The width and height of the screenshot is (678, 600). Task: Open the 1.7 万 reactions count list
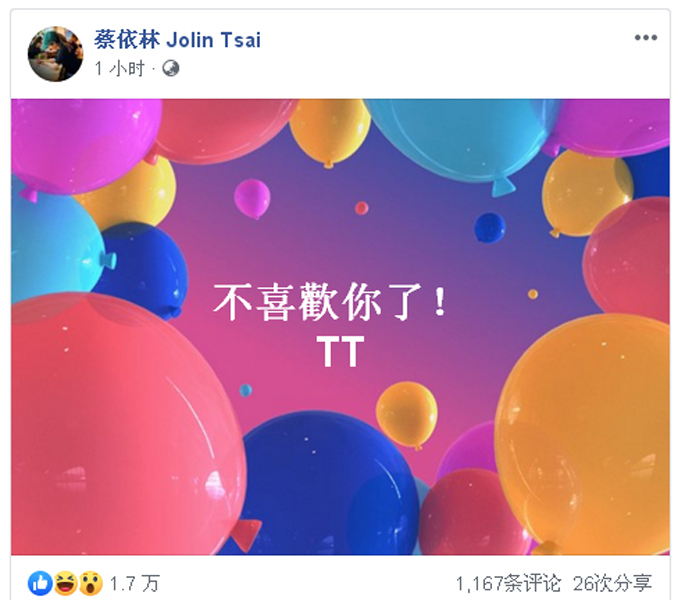(x=134, y=584)
